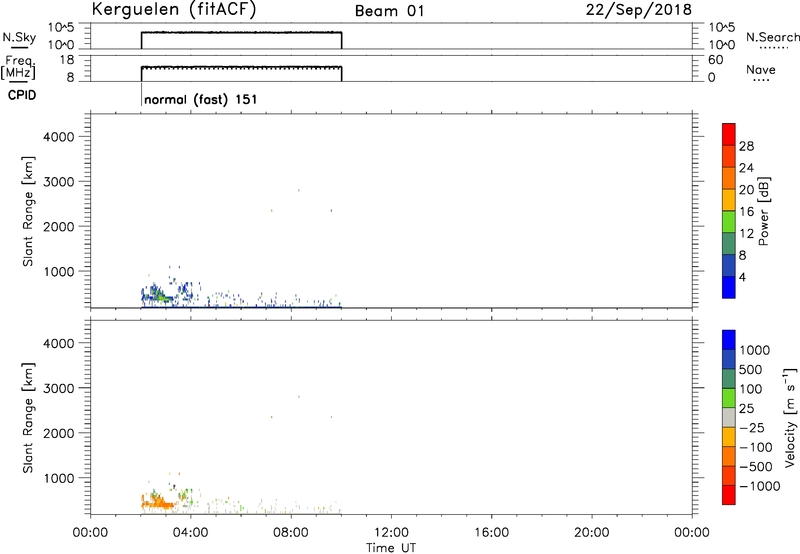Select the "Freq. [MHz]" axis label
Image resolution: width=800 pixels, height=554 pixels.
[x=20, y=67]
